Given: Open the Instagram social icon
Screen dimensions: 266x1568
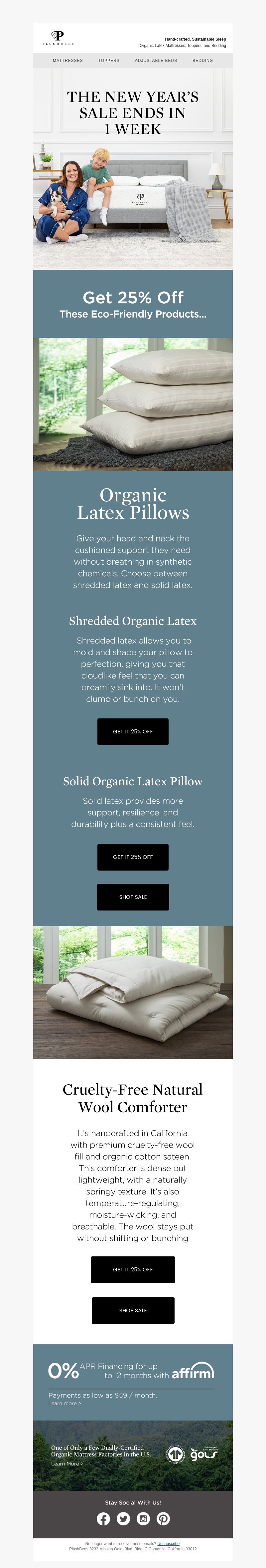Looking at the screenshot, I should click(x=143, y=1519).
